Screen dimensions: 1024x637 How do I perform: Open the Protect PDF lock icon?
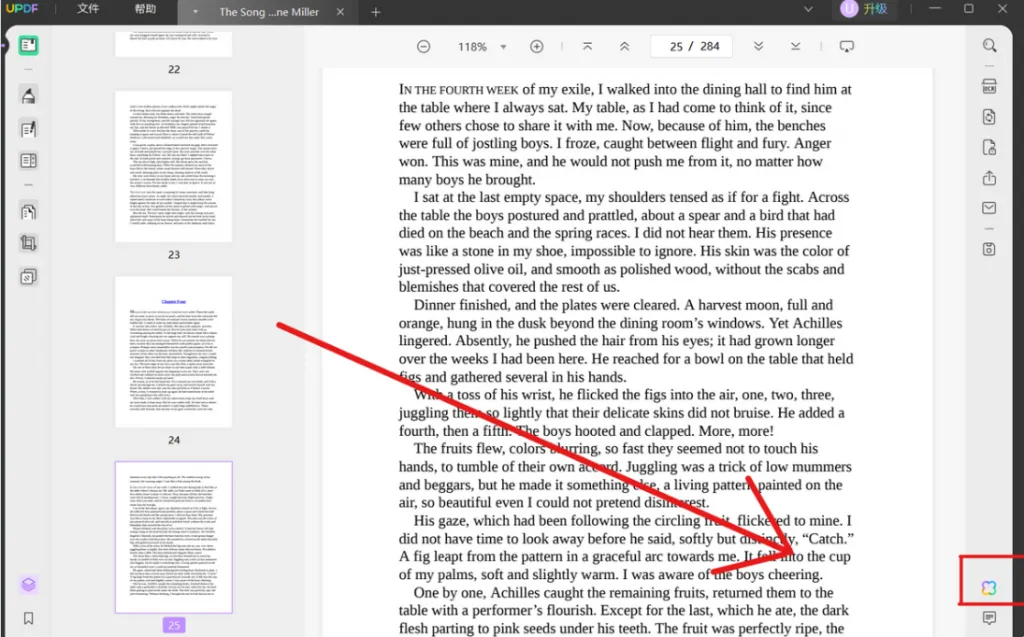[989, 148]
